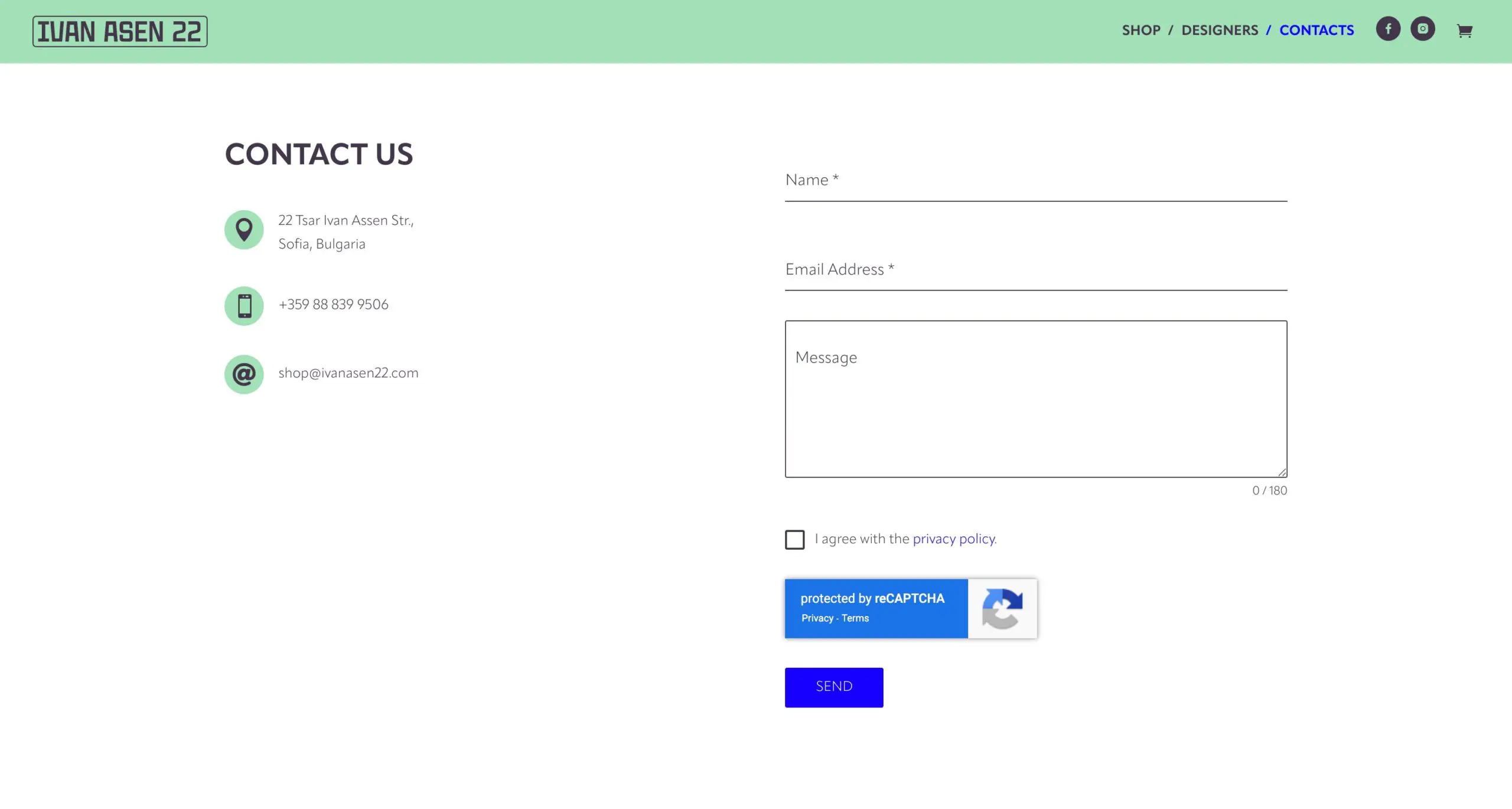The width and height of the screenshot is (1512, 809).
Task: Tick the privacy policy agreement checkbox
Action: 794,539
